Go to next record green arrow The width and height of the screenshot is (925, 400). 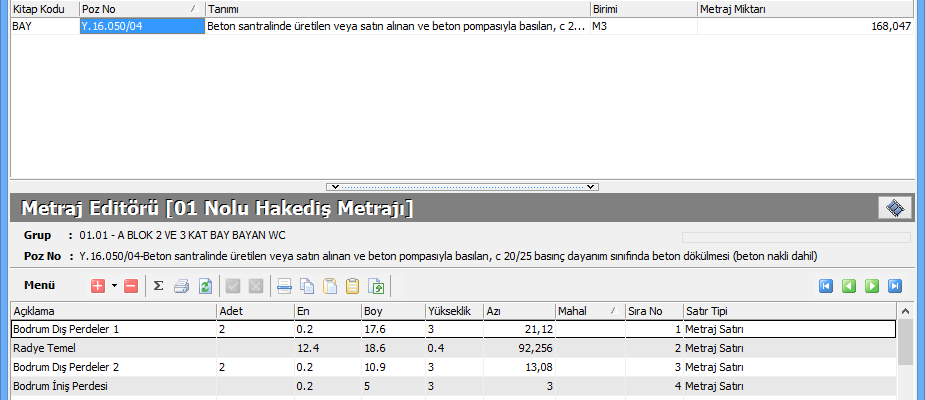[x=872, y=286]
